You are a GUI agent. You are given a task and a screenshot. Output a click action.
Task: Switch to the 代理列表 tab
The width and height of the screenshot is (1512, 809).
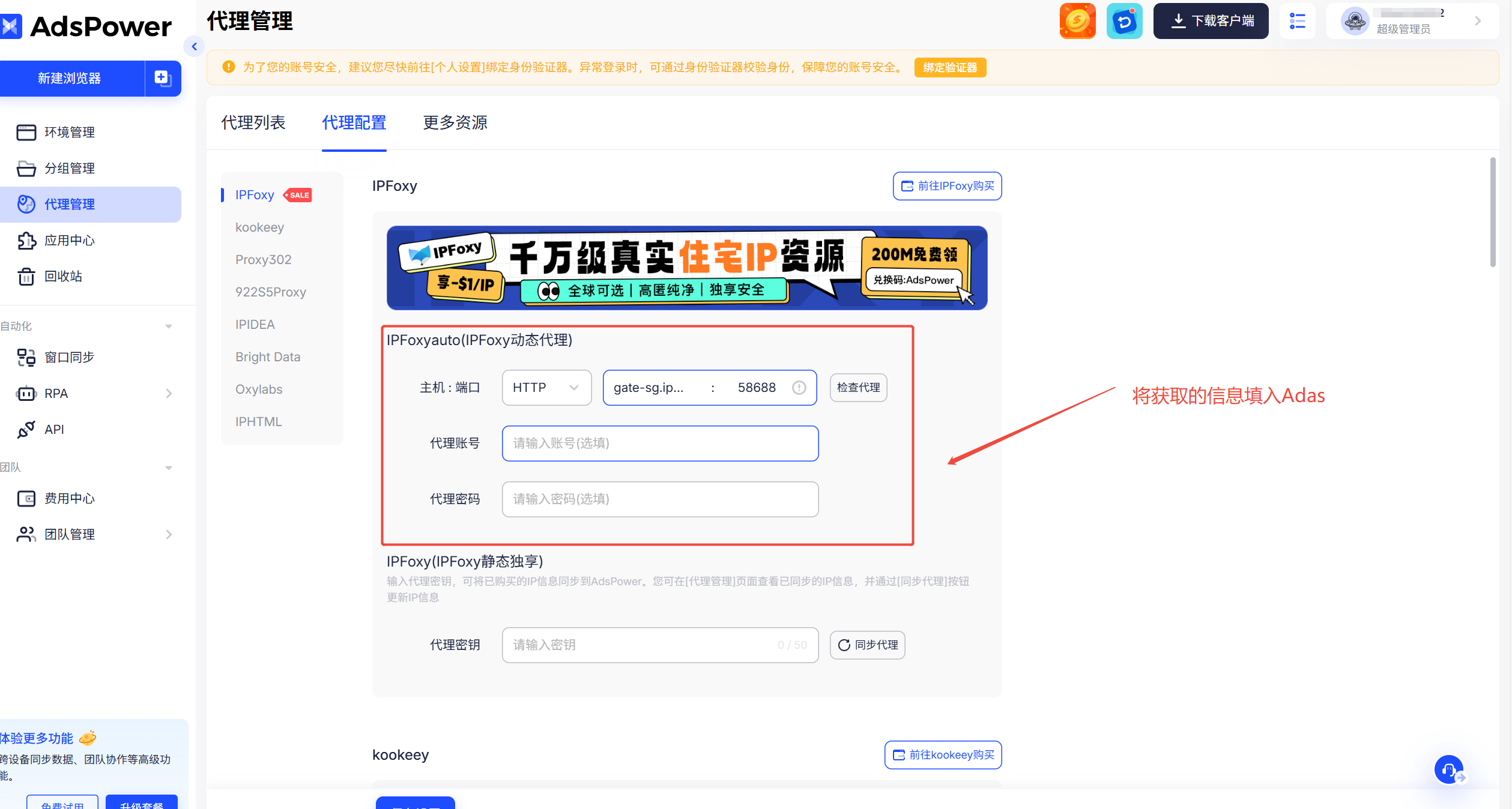(x=253, y=122)
